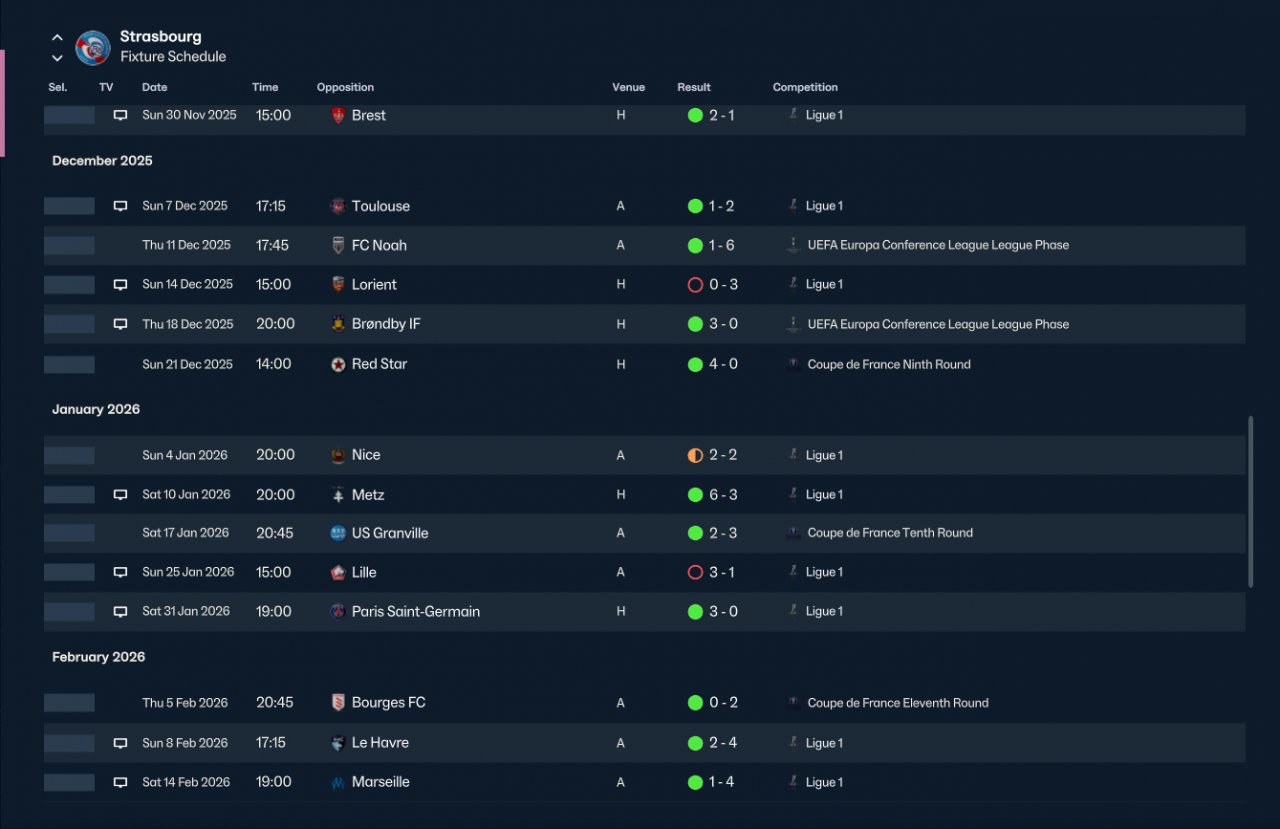Click the vertical scrollbar thumb

tap(1250, 502)
